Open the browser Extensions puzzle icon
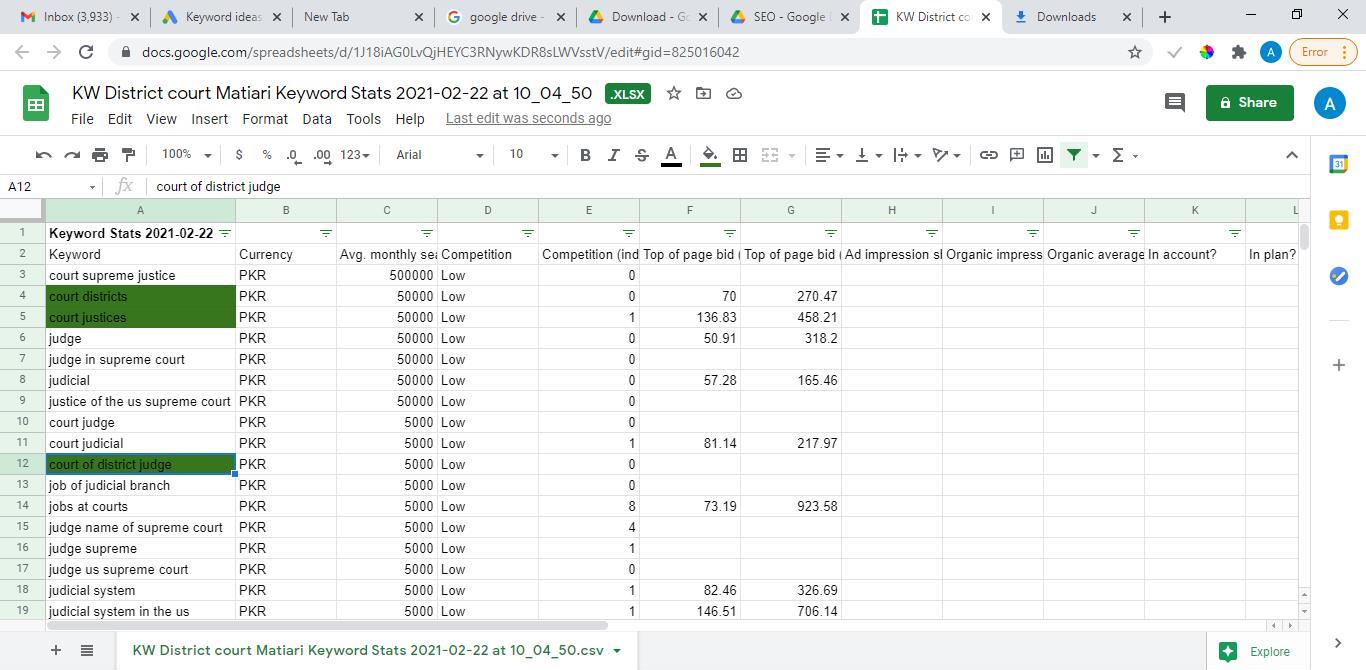Image resolution: width=1366 pixels, height=670 pixels. click(x=1239, y=52)
